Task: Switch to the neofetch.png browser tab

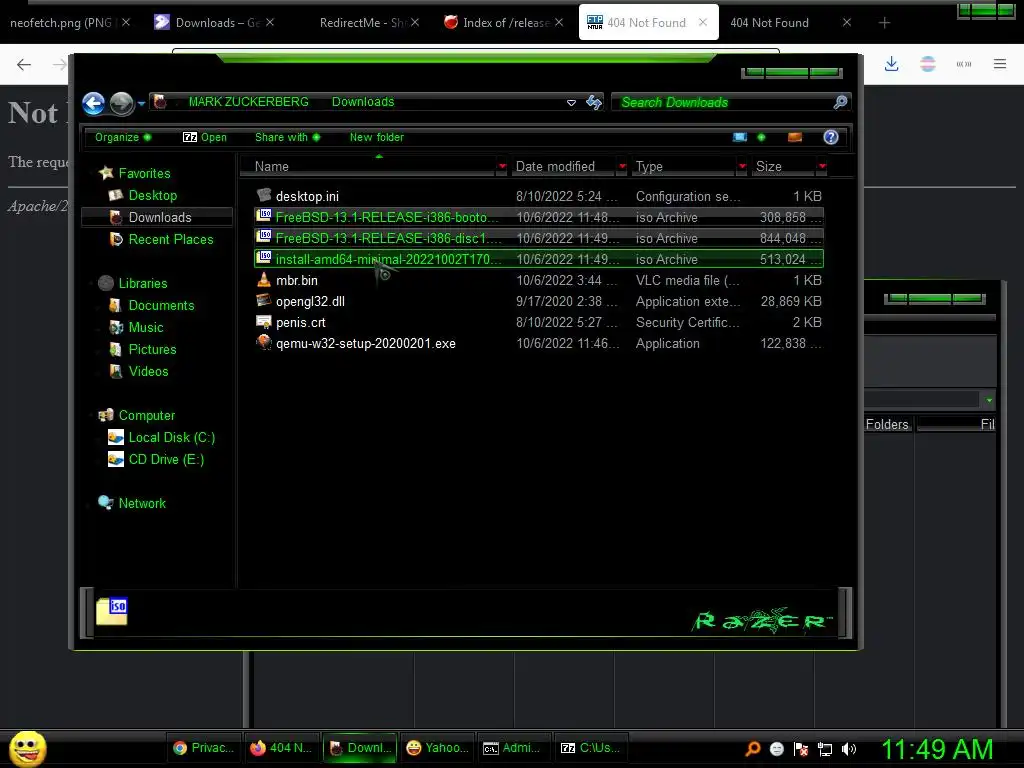Action: click(61, 23)
